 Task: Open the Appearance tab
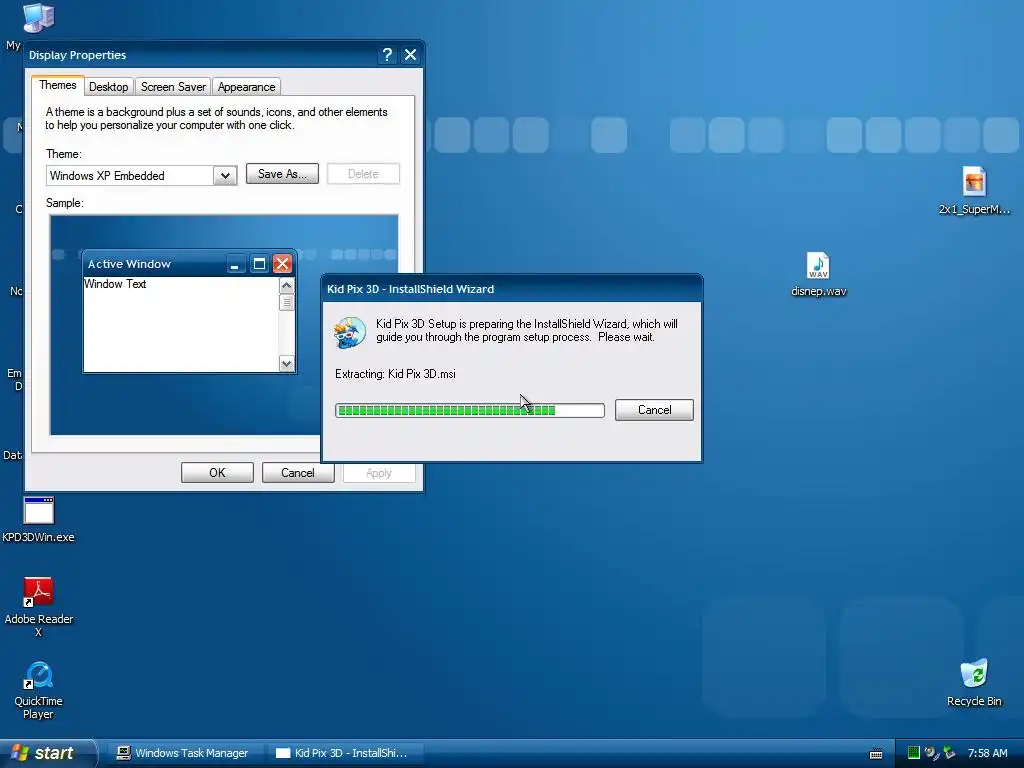246,87
